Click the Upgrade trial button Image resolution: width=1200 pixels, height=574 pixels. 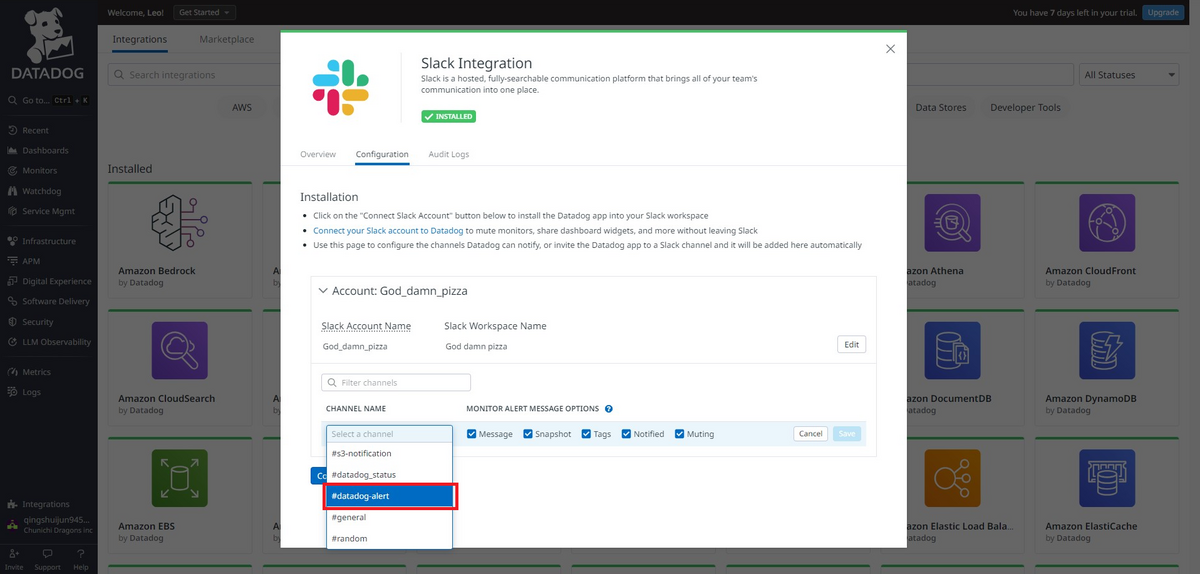1162,12
